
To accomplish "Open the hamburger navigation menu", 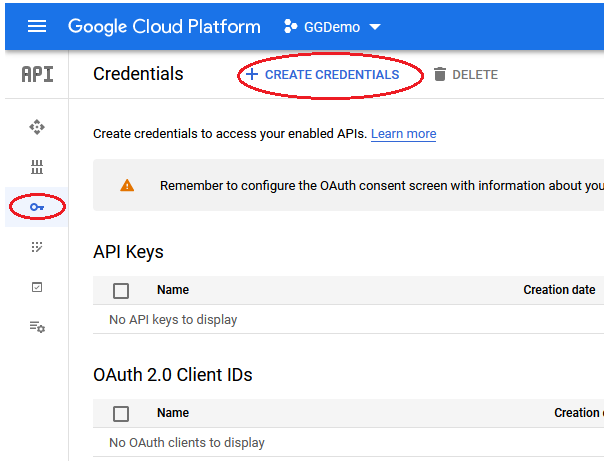I will [37, 26].
